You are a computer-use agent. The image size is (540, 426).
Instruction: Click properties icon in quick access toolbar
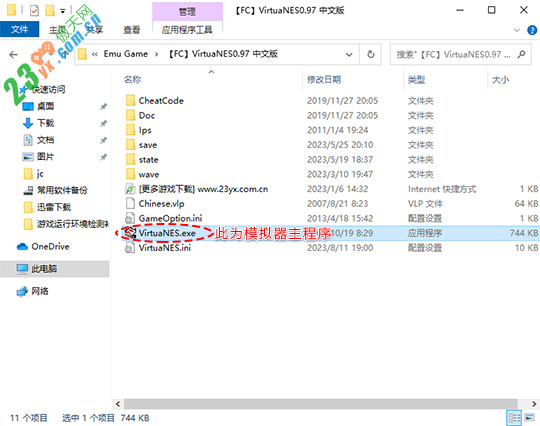(34, 10)
